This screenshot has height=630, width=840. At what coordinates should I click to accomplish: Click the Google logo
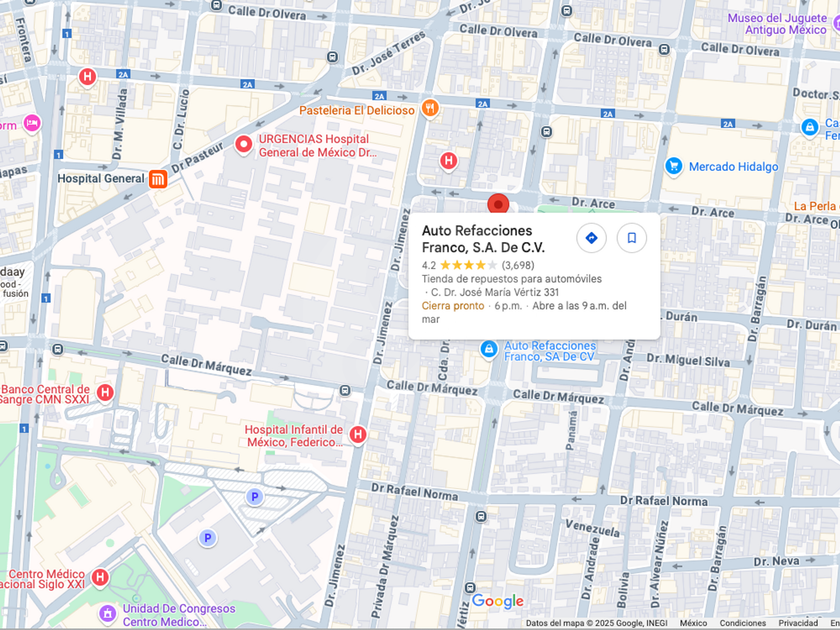tap(498, 601)
